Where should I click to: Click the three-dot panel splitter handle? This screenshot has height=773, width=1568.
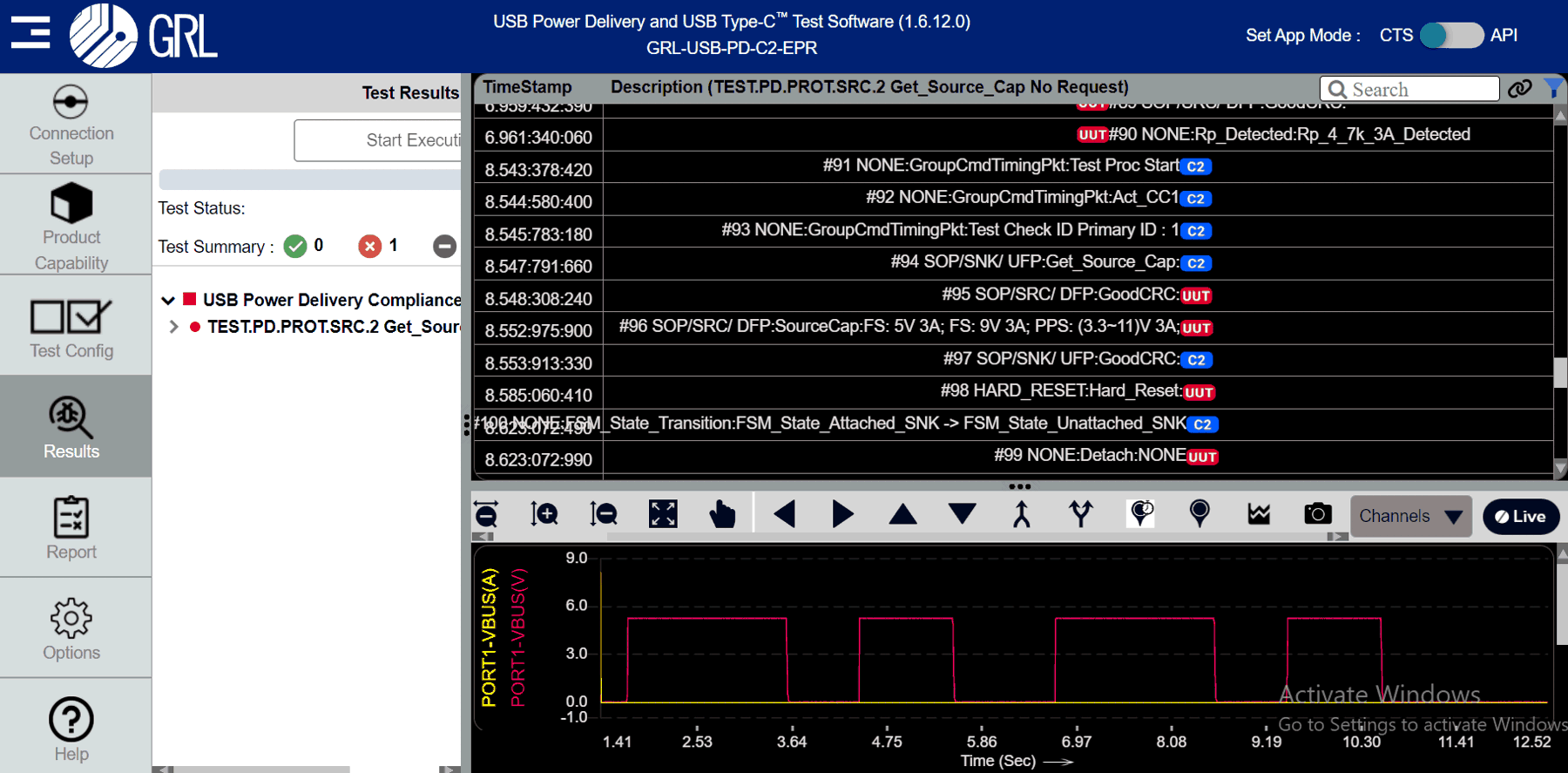[1019, 486]
